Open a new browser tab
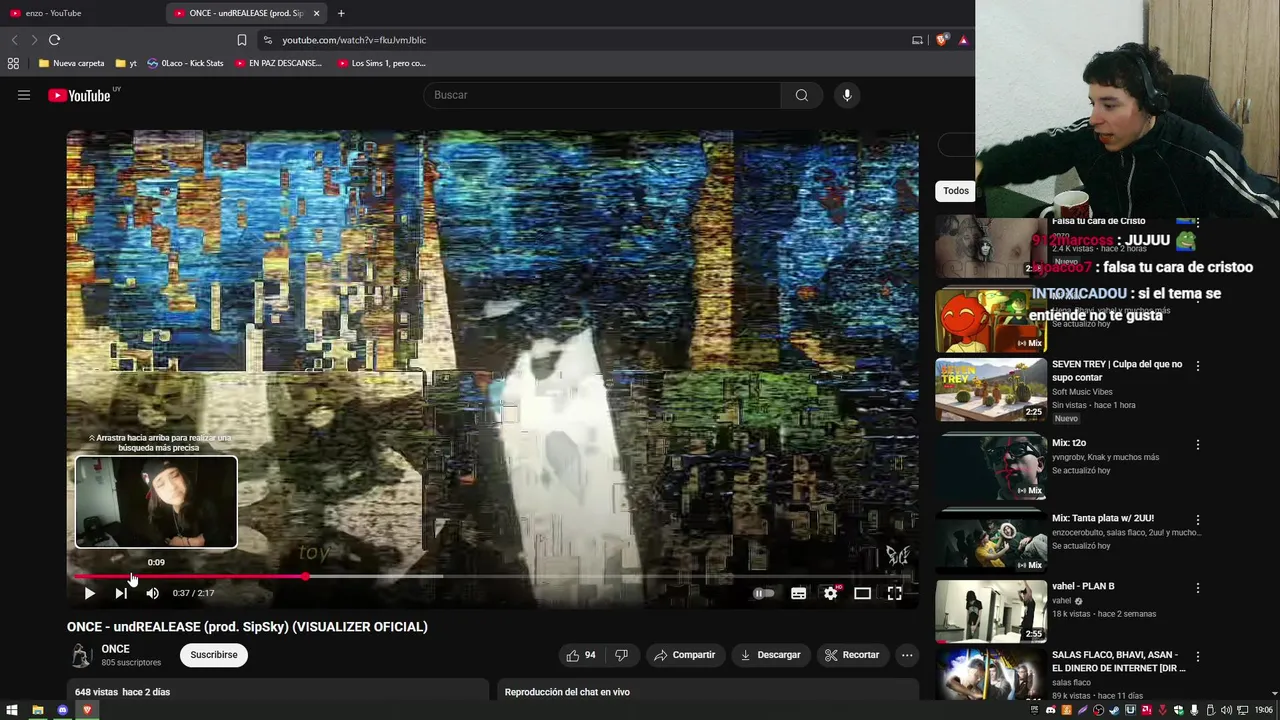Image resolution: width=1280 pixels, height=720 pixels. click(341, 13)
